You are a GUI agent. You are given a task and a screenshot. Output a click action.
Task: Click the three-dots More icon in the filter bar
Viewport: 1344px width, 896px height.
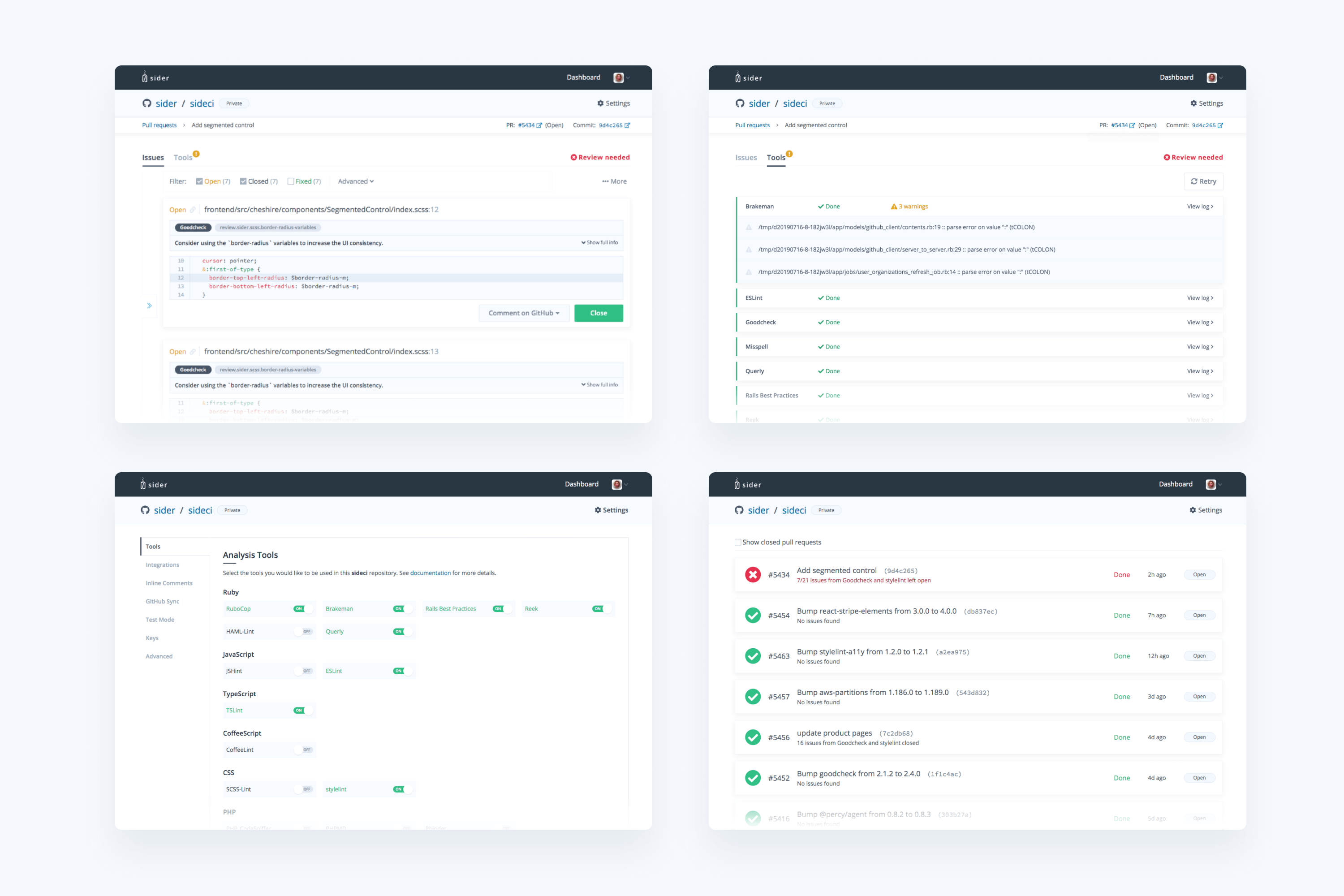(x=605, y=181)
